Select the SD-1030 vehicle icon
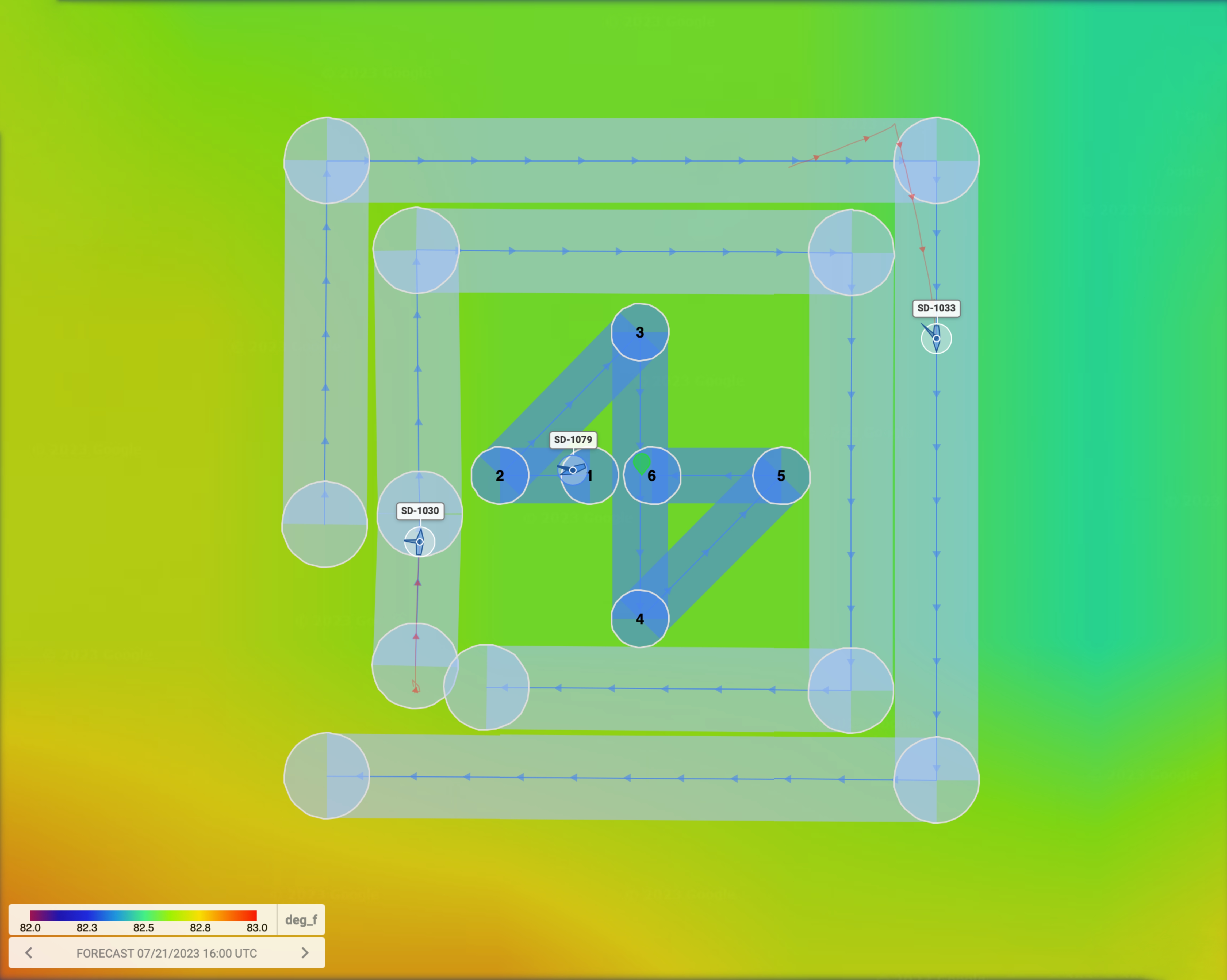This screenshot has width=1227, height=980. (x=419, y=542)
